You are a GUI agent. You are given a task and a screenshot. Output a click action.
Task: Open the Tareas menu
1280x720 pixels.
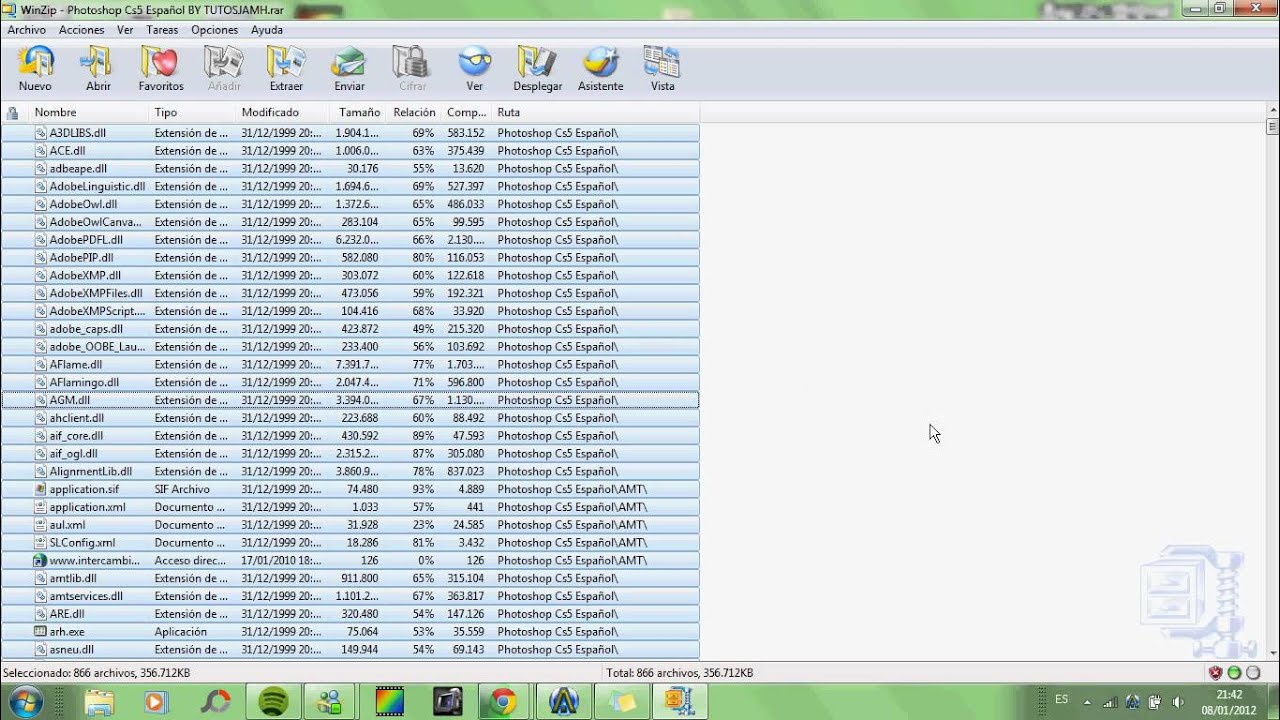tap(162, 30)
